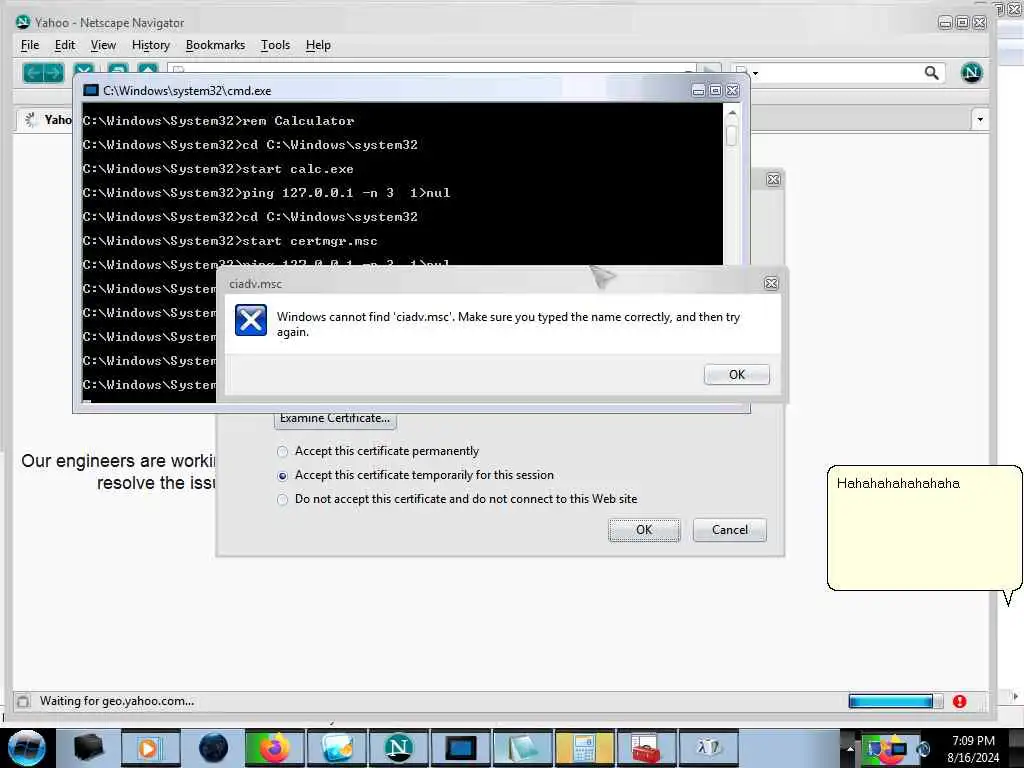The height and width of the screenshot is (768, 1024).
Task: Click the 'start calc.exe' line in cmd
Action: click(x=217, y=169)
